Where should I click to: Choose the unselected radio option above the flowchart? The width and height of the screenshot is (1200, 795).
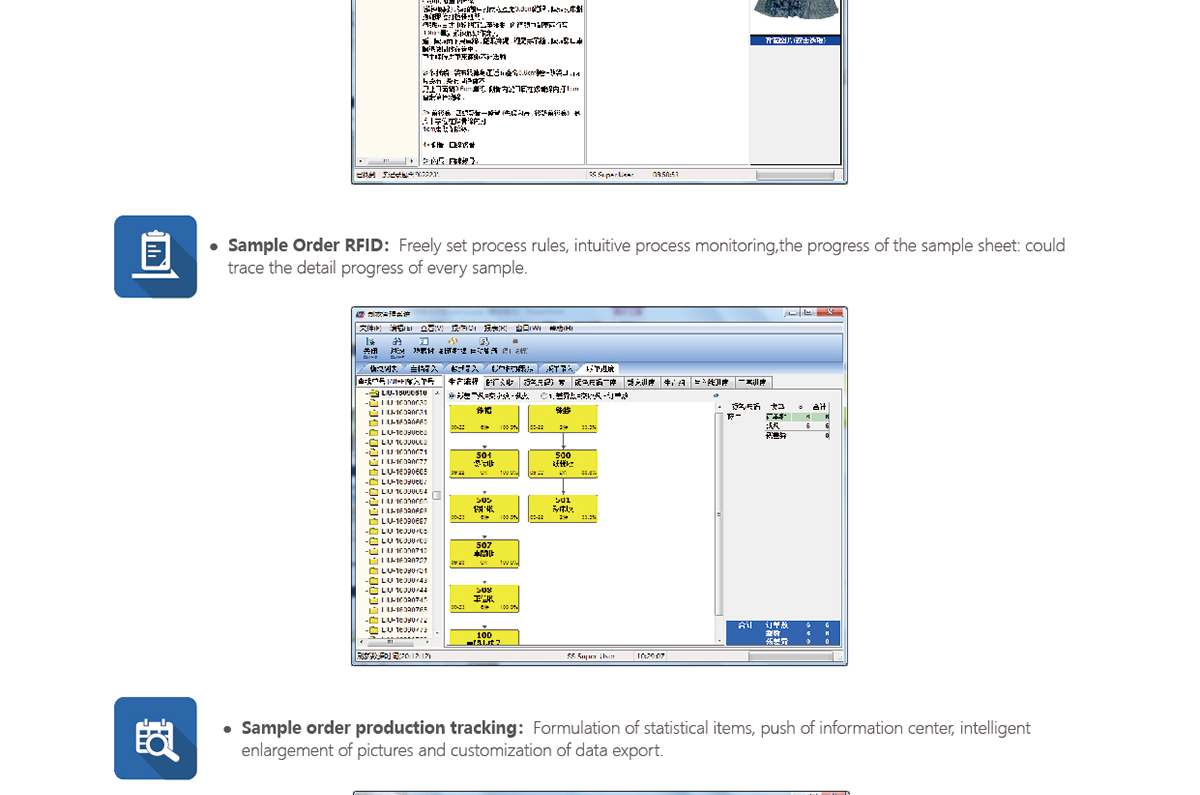[x=544, y=396]
